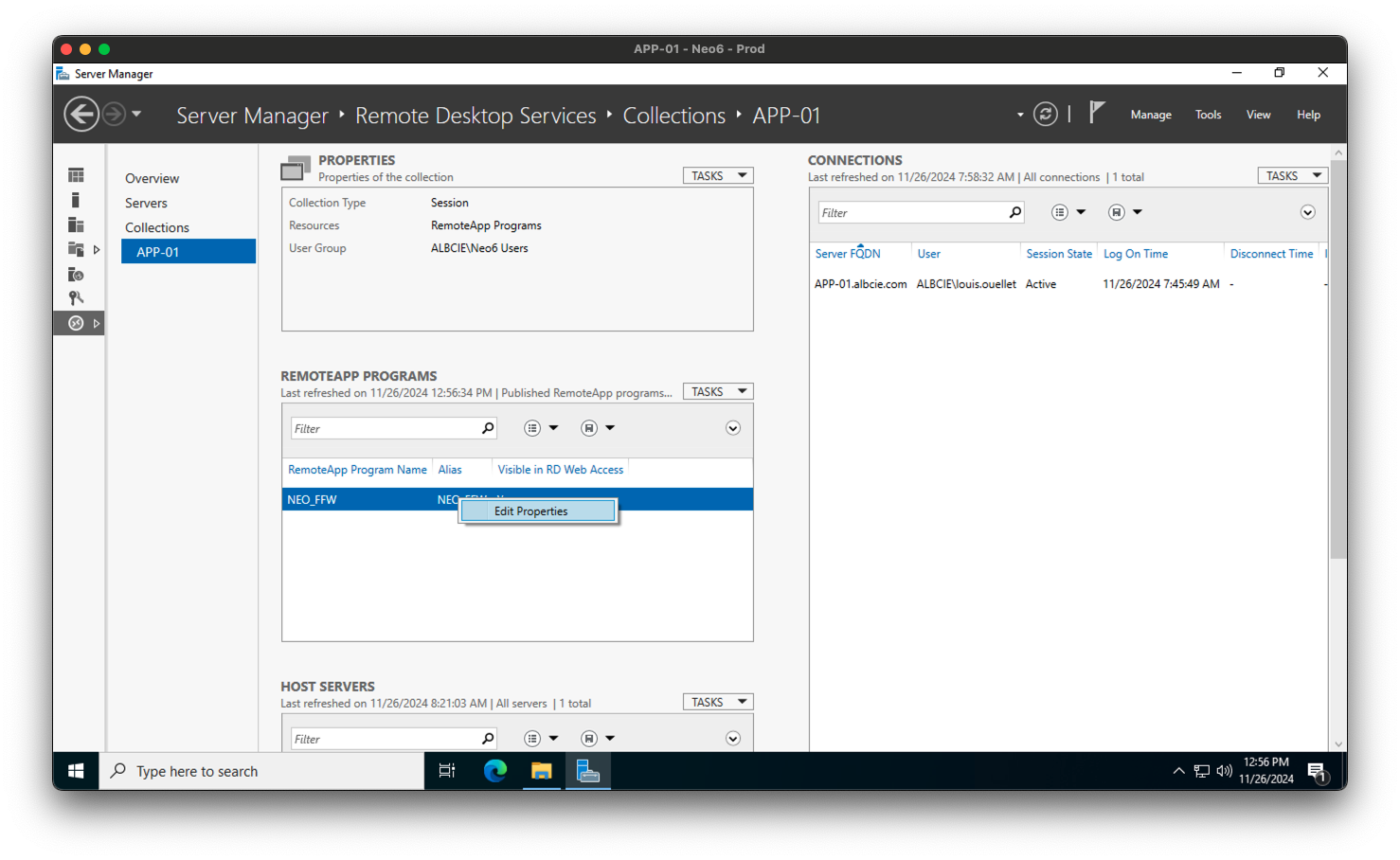
Task: Select the Remote Desktop Services sidebar icon
Action: [76, 322]
